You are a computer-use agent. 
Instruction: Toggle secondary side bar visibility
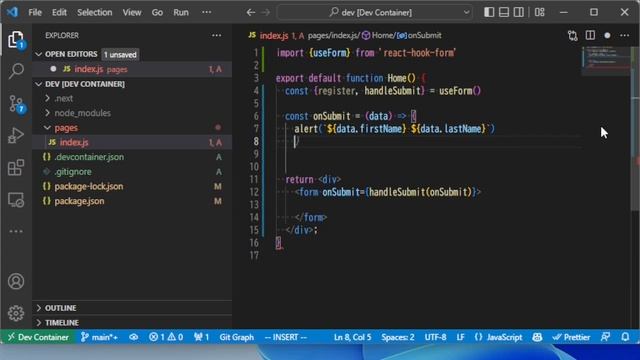519,12
